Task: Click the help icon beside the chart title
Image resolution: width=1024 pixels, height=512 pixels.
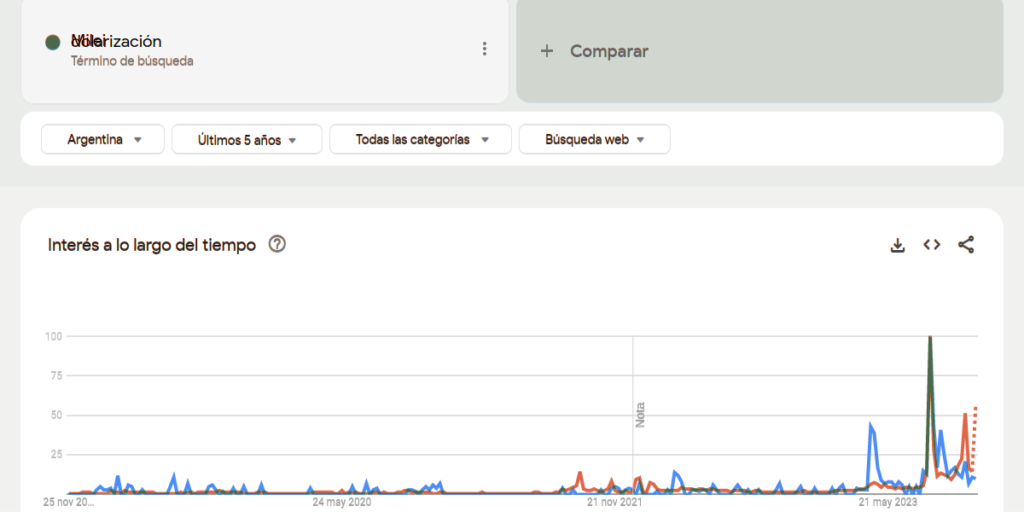Action: pyautogui.click(x=277, y=244)
